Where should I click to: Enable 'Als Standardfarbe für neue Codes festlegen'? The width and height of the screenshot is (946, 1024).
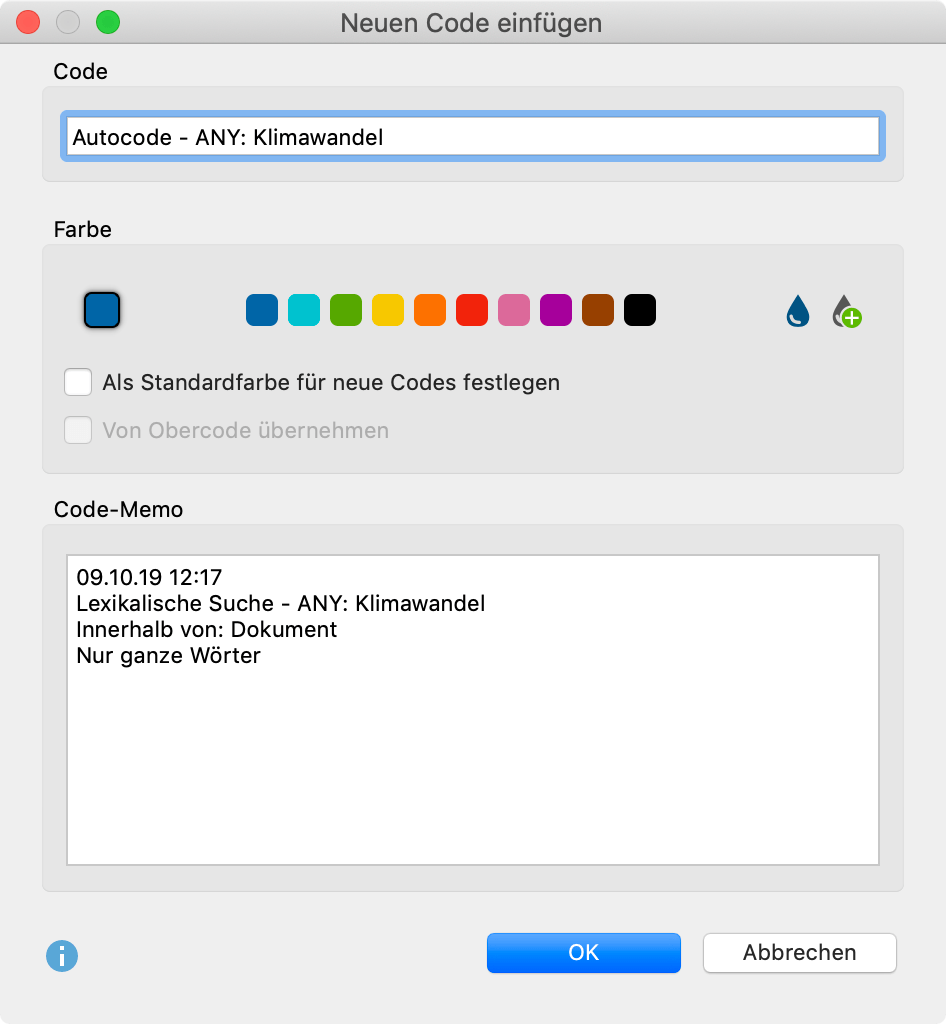pos(78,382)
